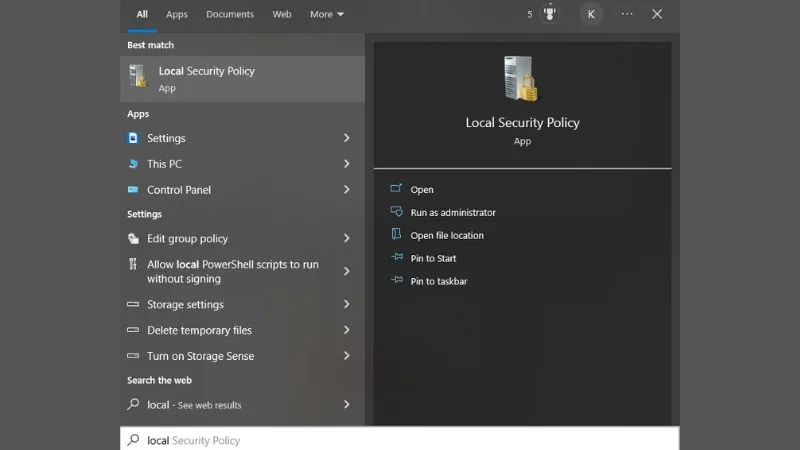Choose Open file location
The height and width of the screenshot is (450, 800).
point(447,235)
